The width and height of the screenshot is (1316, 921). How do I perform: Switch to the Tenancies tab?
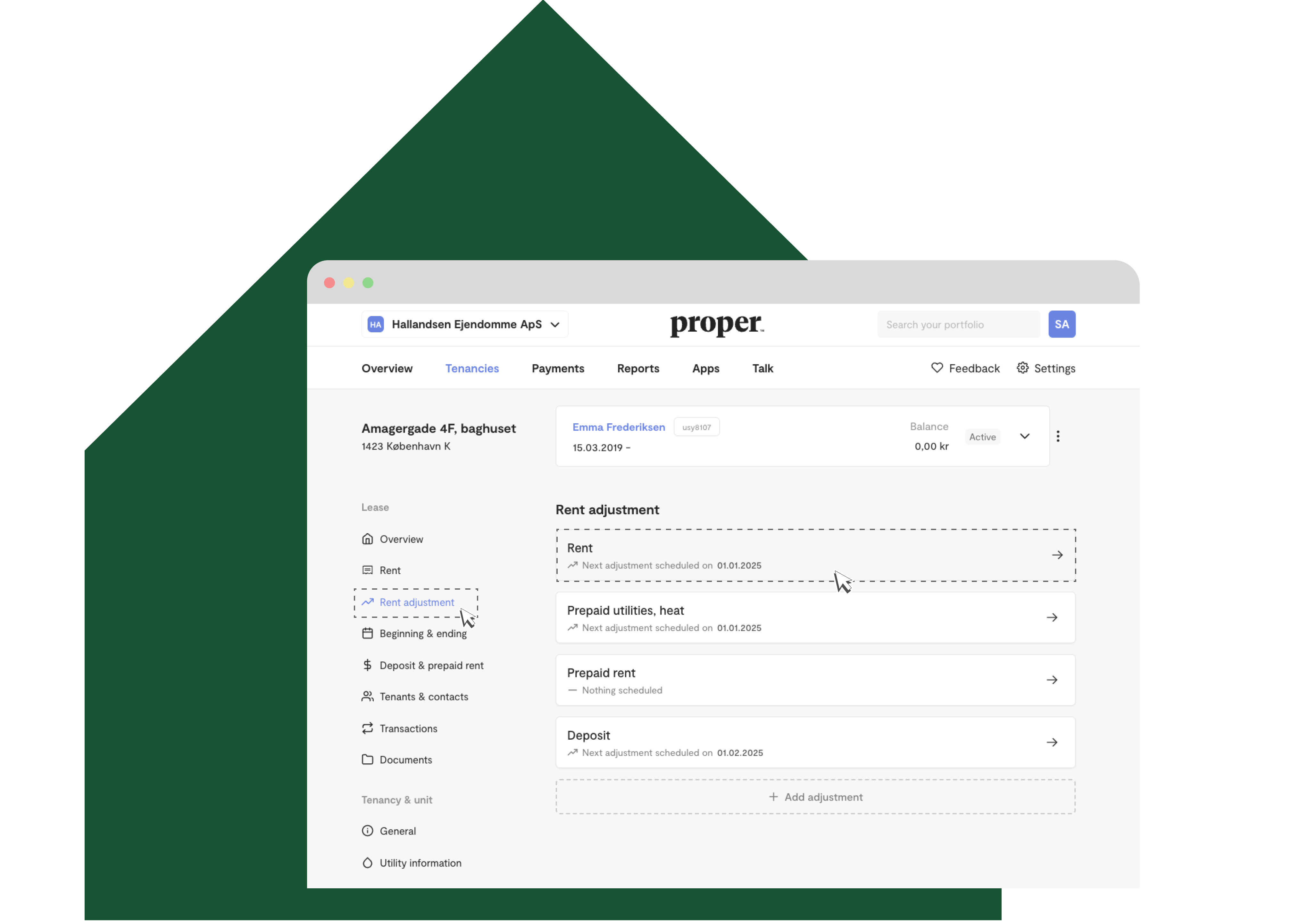(x=472, y=369)
